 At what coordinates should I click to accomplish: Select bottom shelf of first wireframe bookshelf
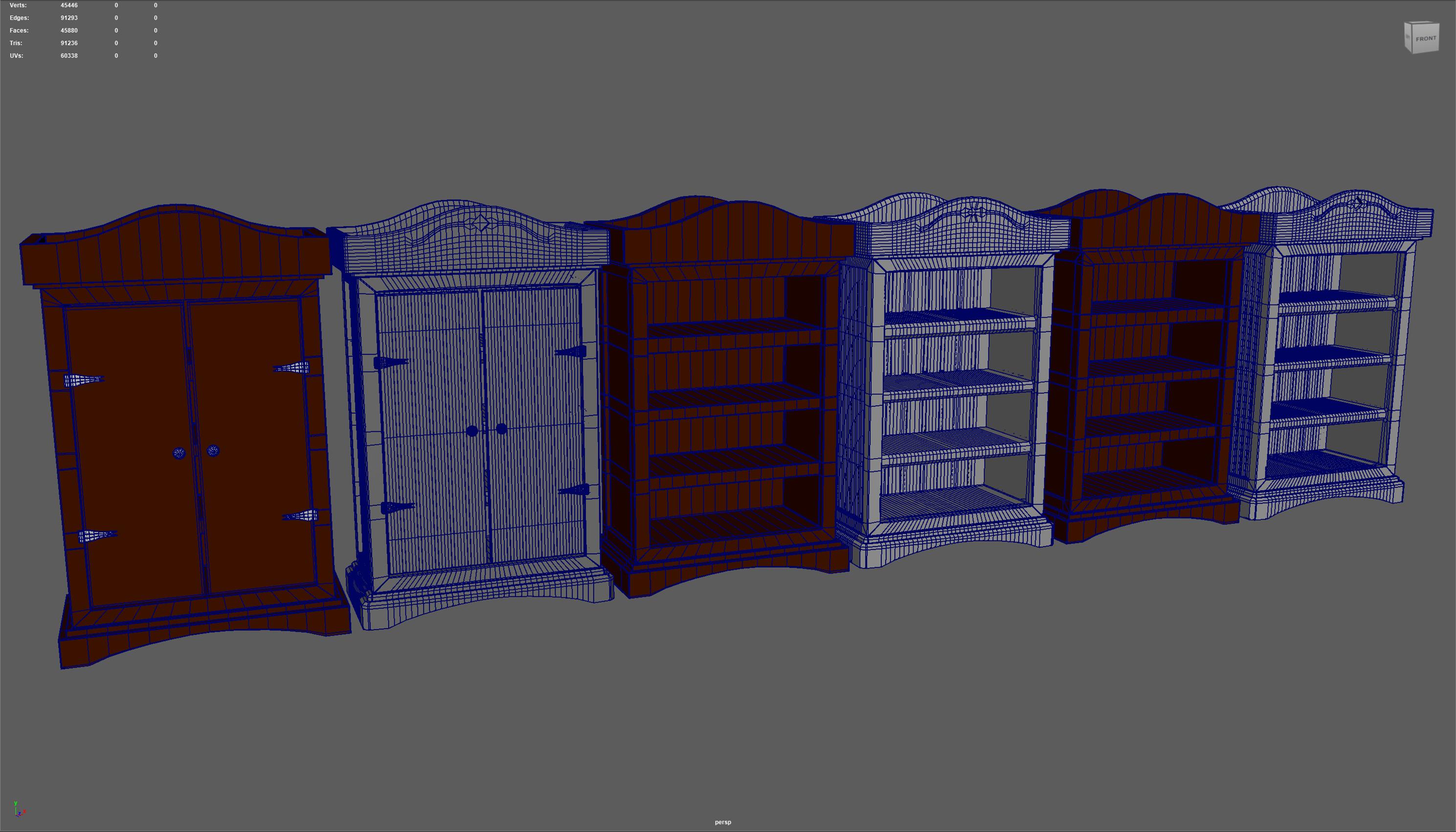tap(949, 502)
